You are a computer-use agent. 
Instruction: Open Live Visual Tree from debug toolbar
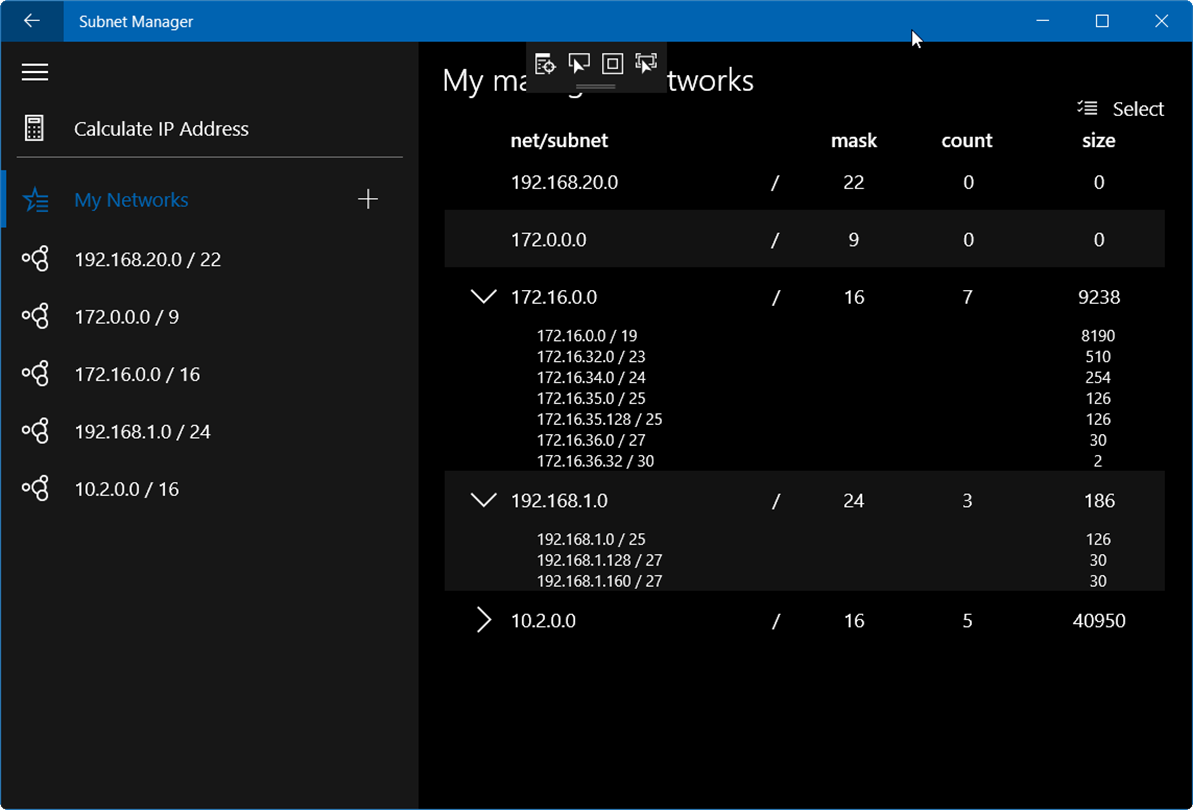[545, 65]
